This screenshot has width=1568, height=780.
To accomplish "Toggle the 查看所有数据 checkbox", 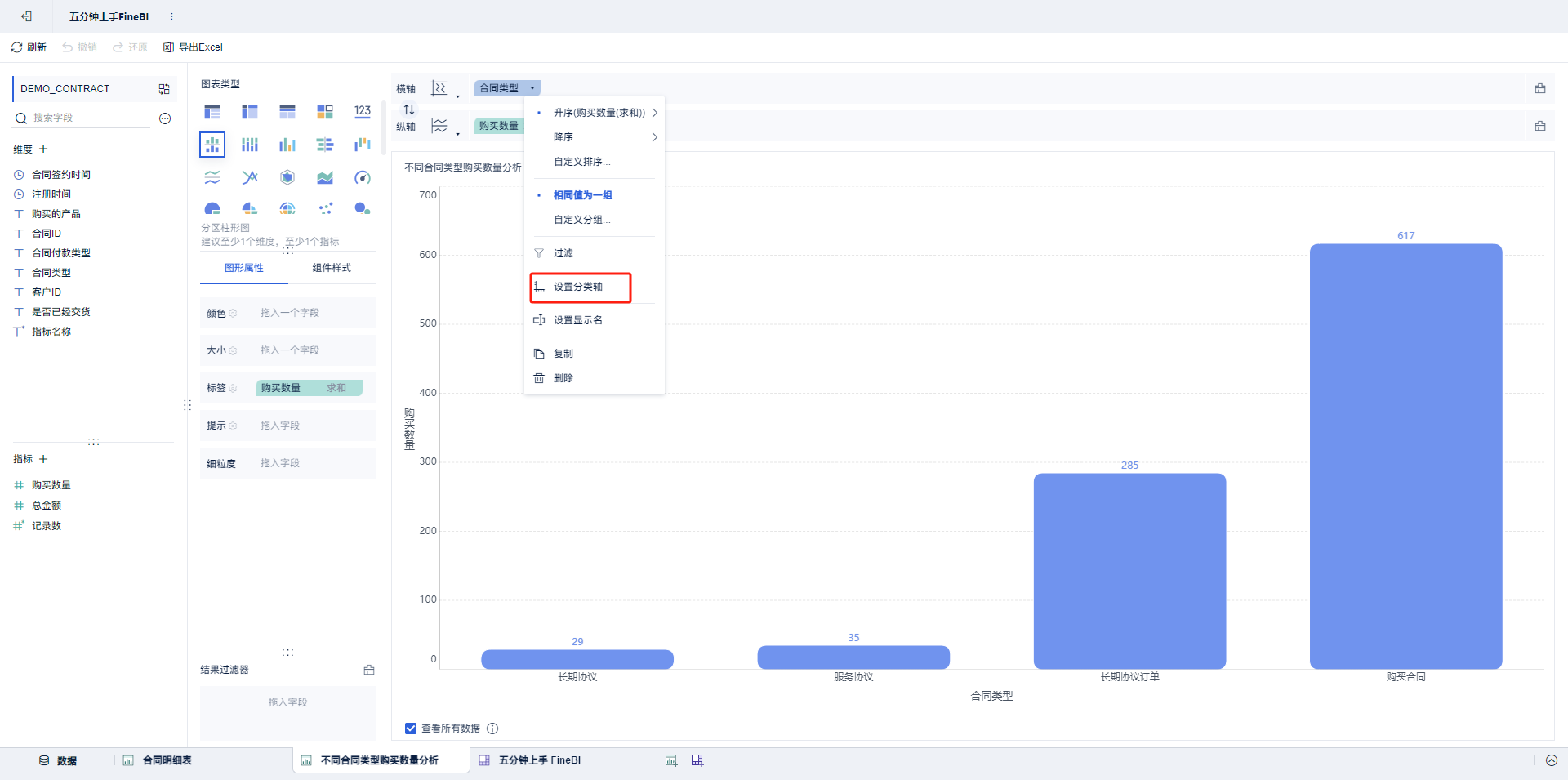I will coord(411,729).
